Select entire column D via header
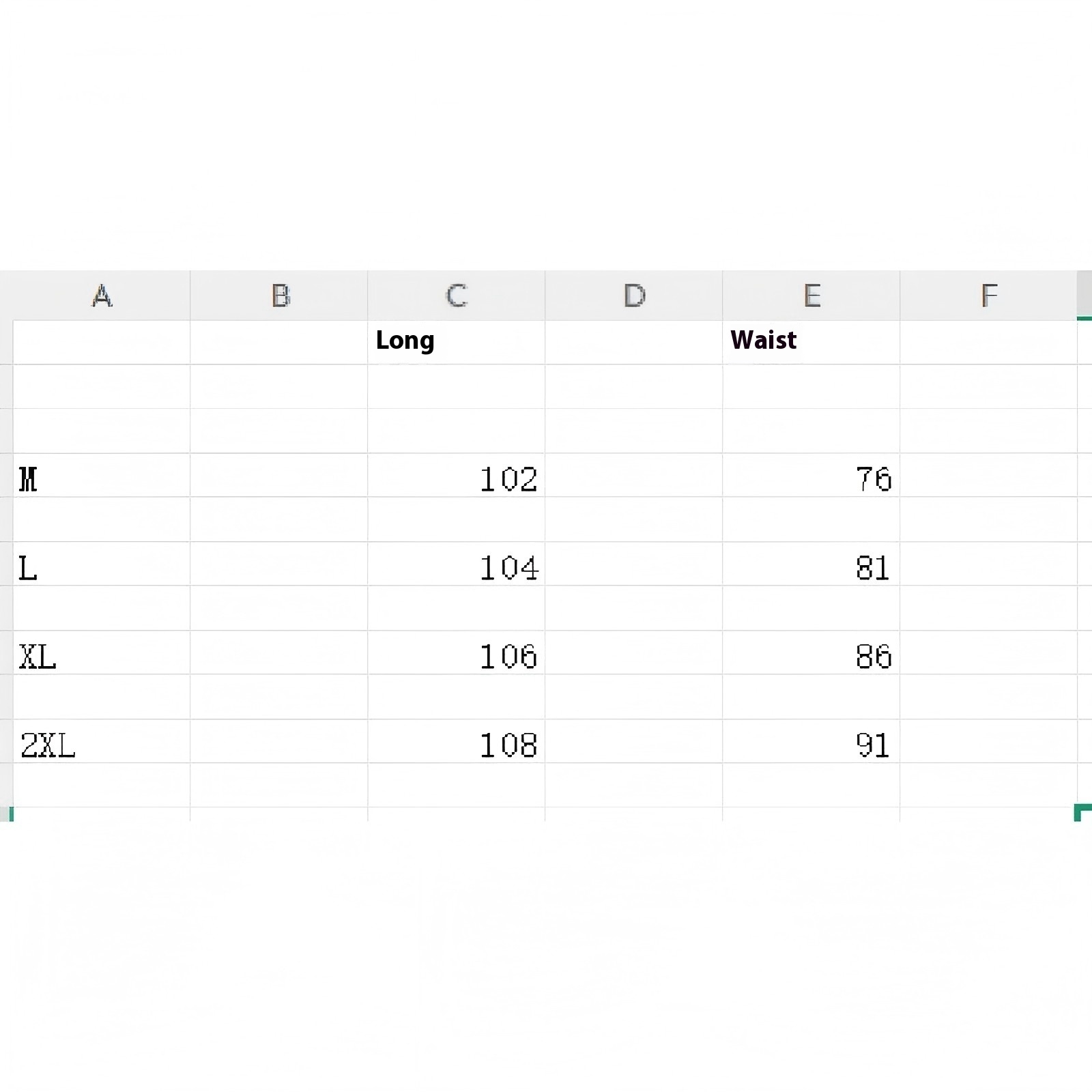 pyautogui.click(x=633, y=296)
